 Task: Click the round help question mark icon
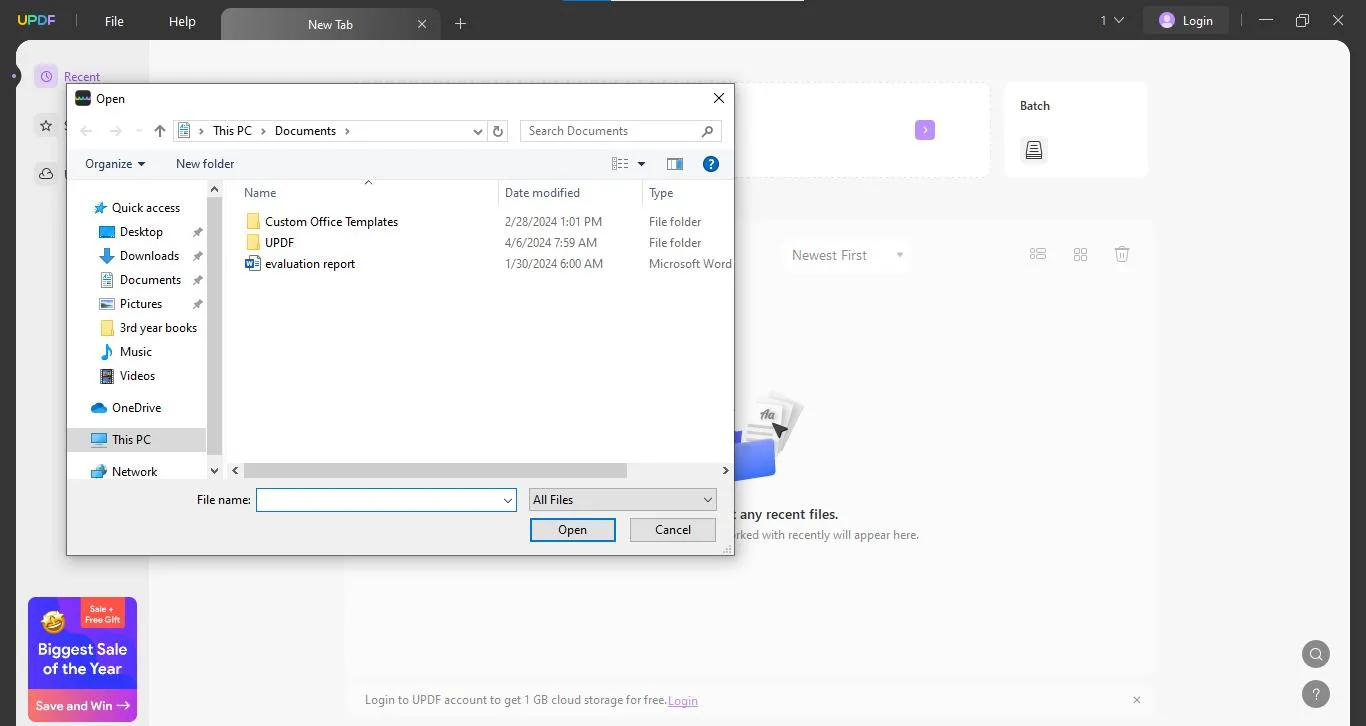(1316, 693)
